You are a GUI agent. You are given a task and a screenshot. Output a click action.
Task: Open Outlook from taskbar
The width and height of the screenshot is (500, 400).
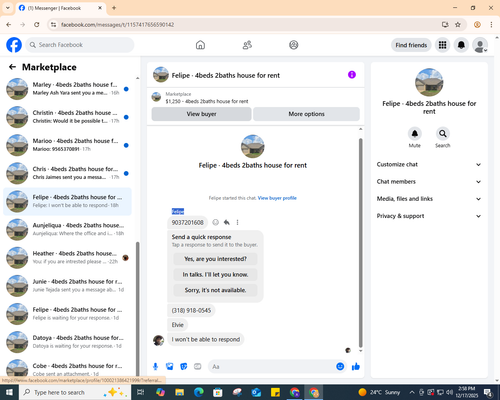[x=256, y=392]
